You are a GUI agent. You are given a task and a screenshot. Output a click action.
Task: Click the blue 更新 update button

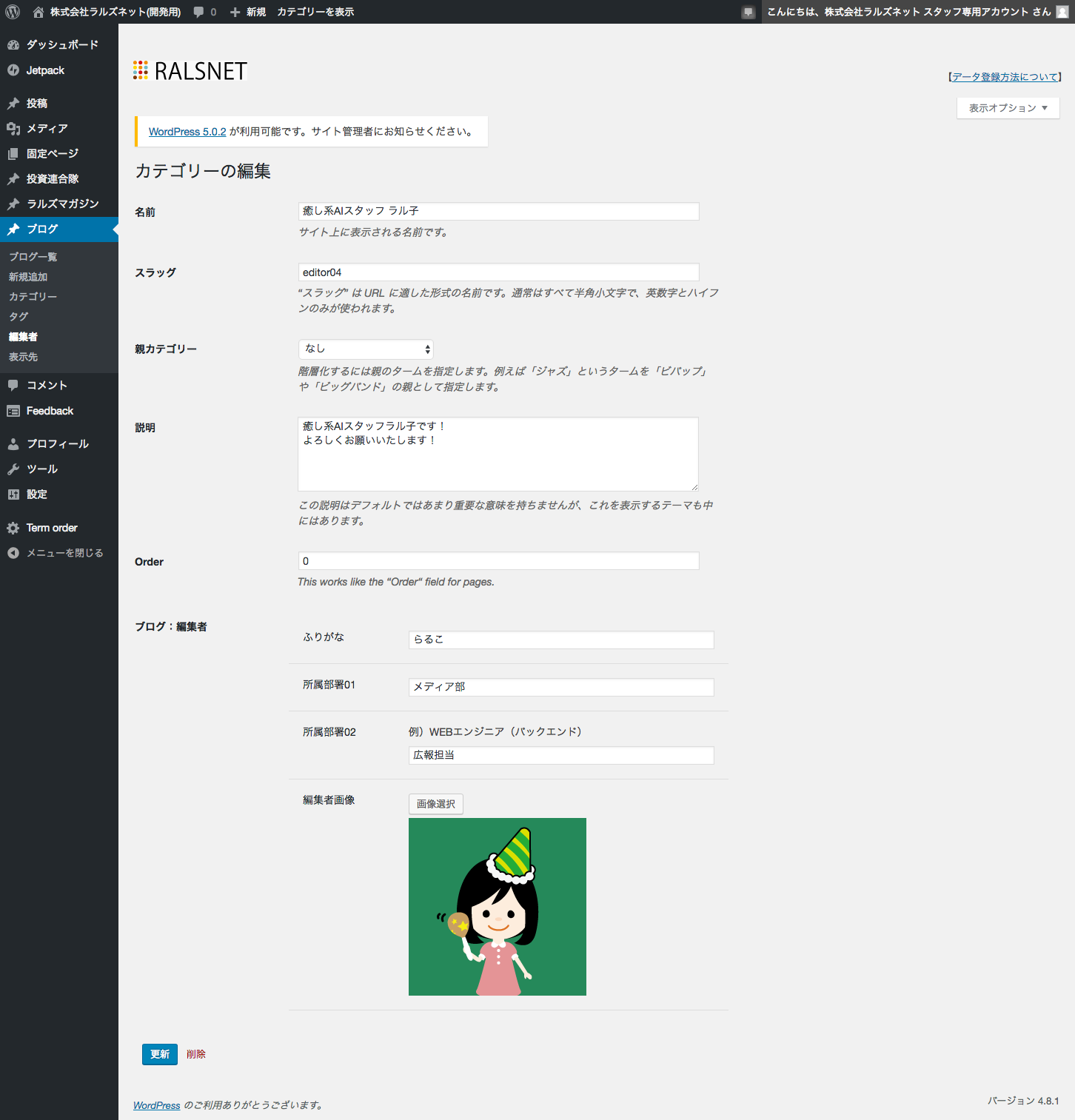pyautogui.click(x=159, y=1054)
